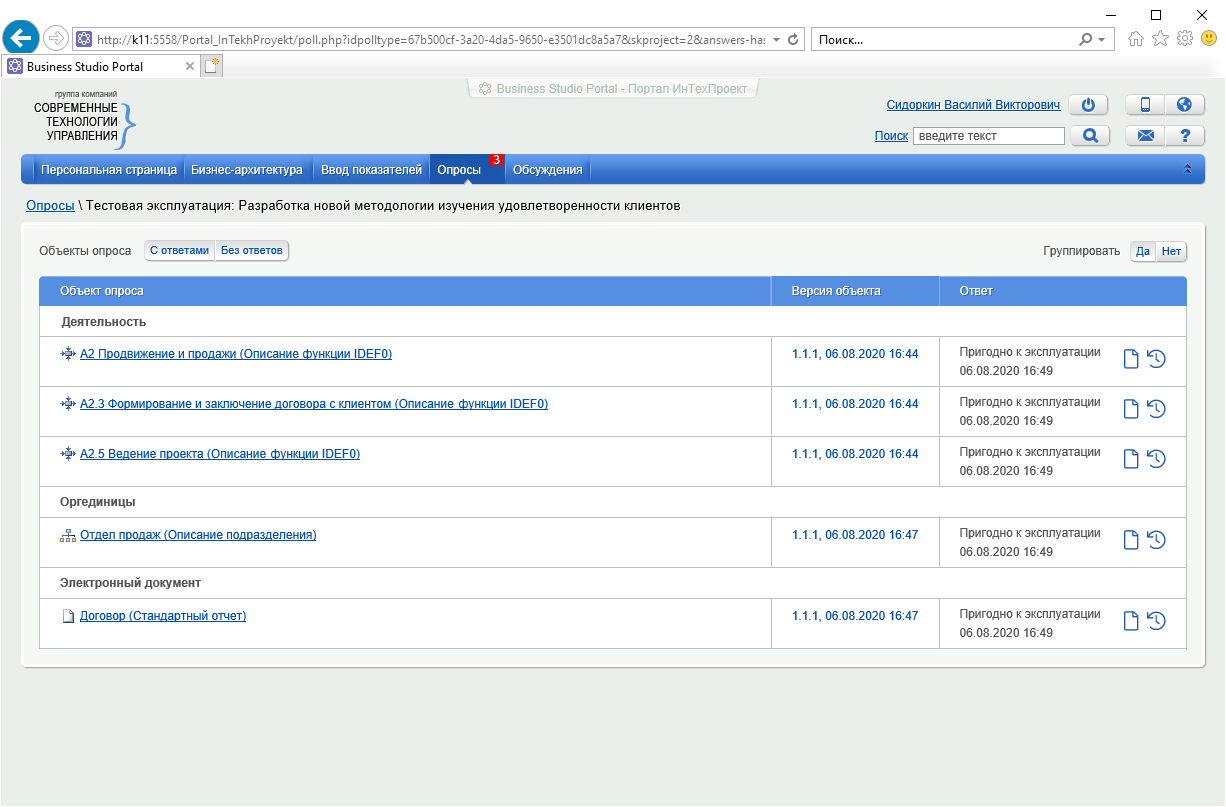The height and width of the screenshot is (807, 1226).
Task: View answer history for Договор row
Action: tap(1157, 621)
